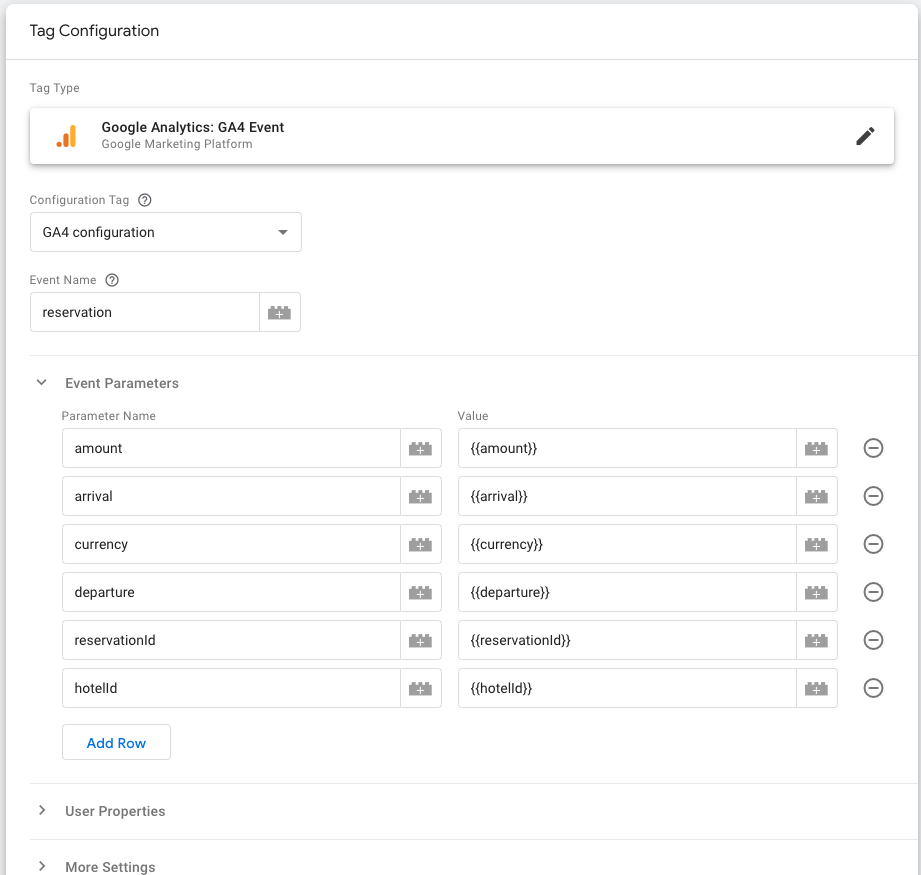Open variable picker for reservationId parameter name
Viewport: 921px width, 875px height.
[x=421, y=640]
